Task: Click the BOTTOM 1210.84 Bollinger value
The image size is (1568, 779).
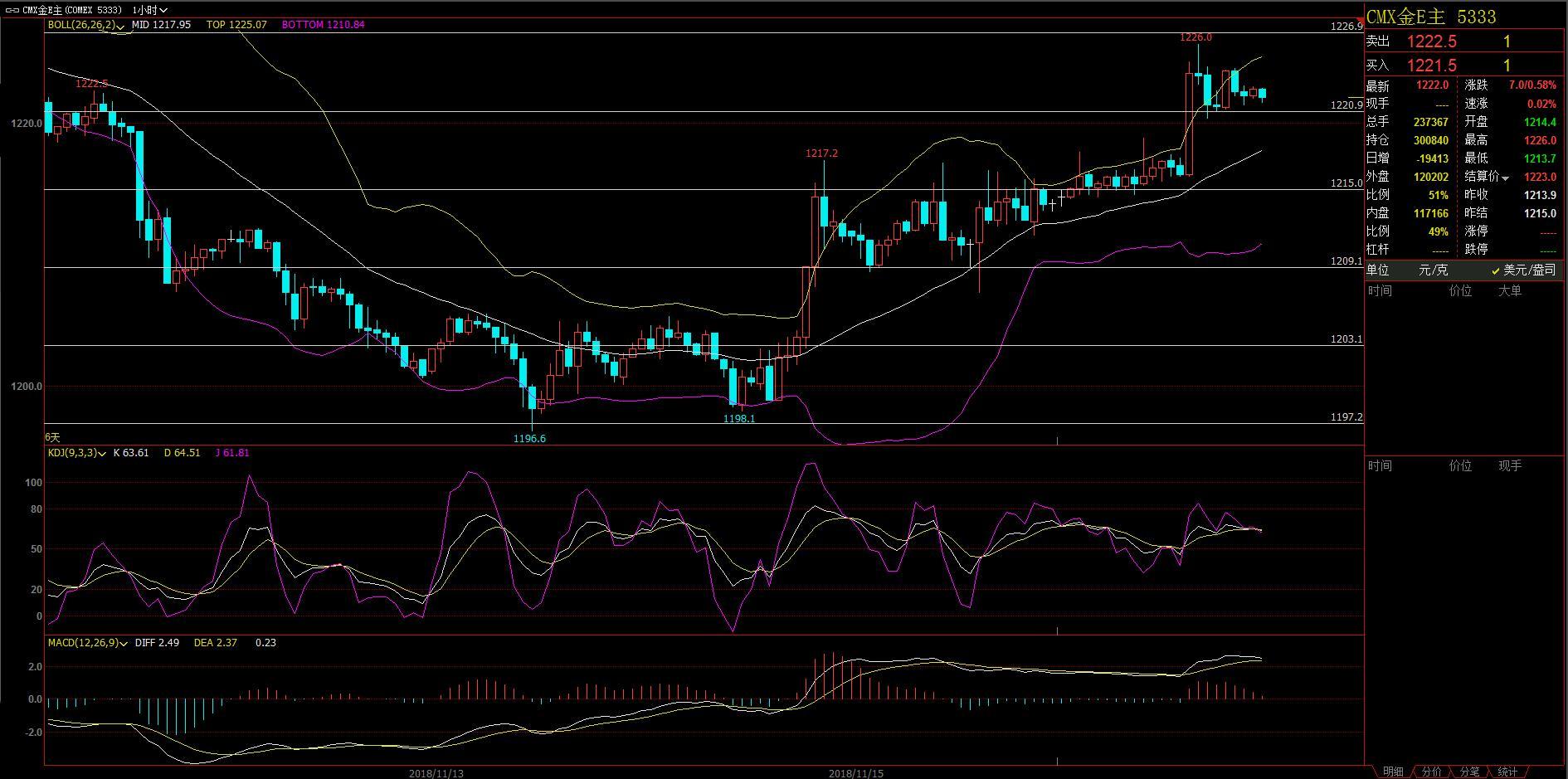Action: 323,25
